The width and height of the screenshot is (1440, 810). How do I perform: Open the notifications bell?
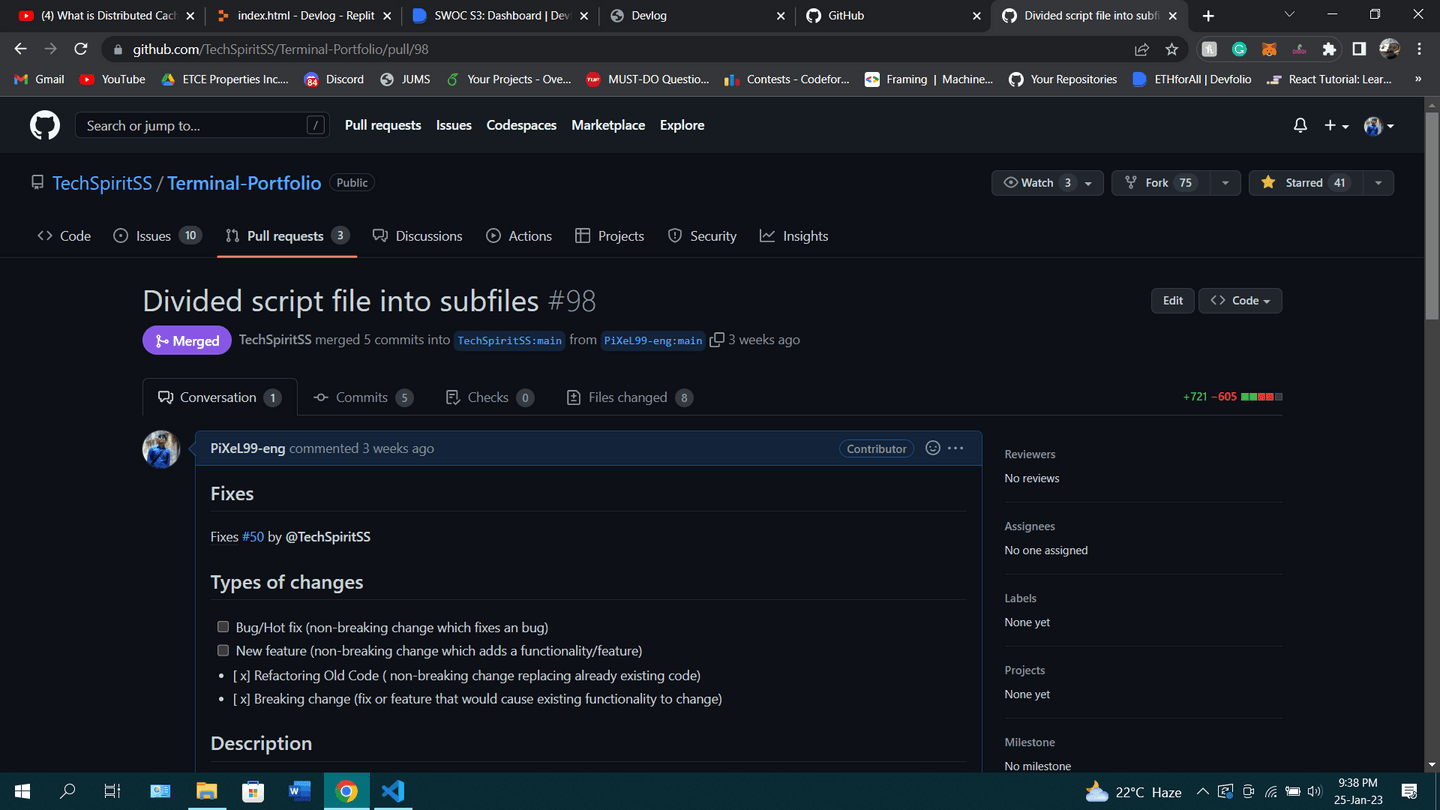tap(1300, 125)
